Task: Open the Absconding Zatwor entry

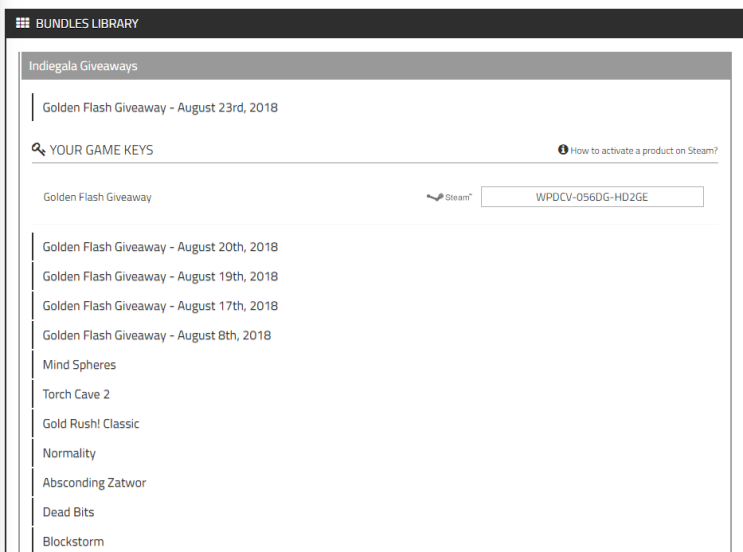Action: [94, 483]
